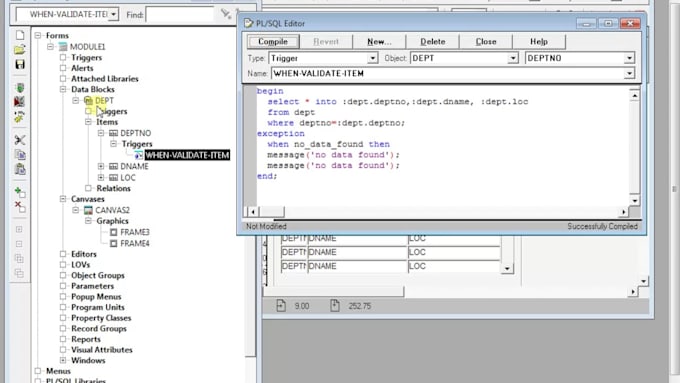Click the Paste clipboard icon
This screenshot has width=680, height=383.
point(20,169)
